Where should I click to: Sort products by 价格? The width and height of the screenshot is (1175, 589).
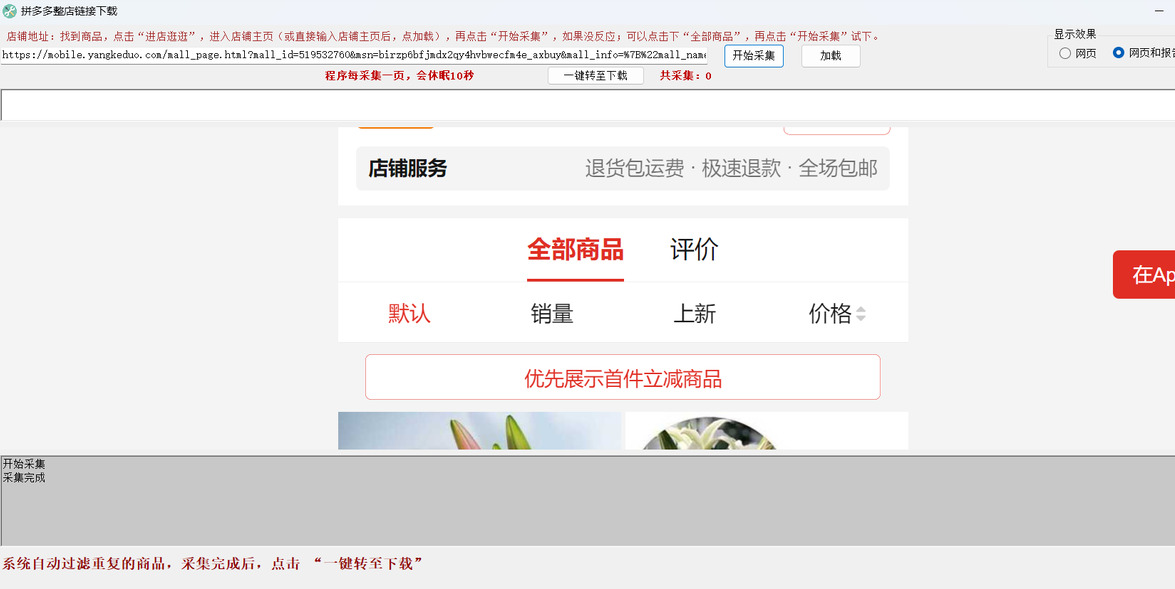pyautogui.click(x=830, y=313)
